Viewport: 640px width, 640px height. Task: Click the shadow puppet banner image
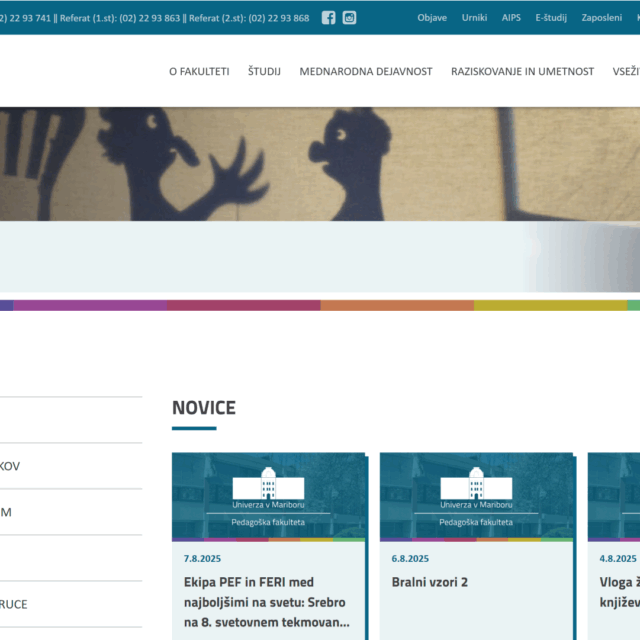320,163
